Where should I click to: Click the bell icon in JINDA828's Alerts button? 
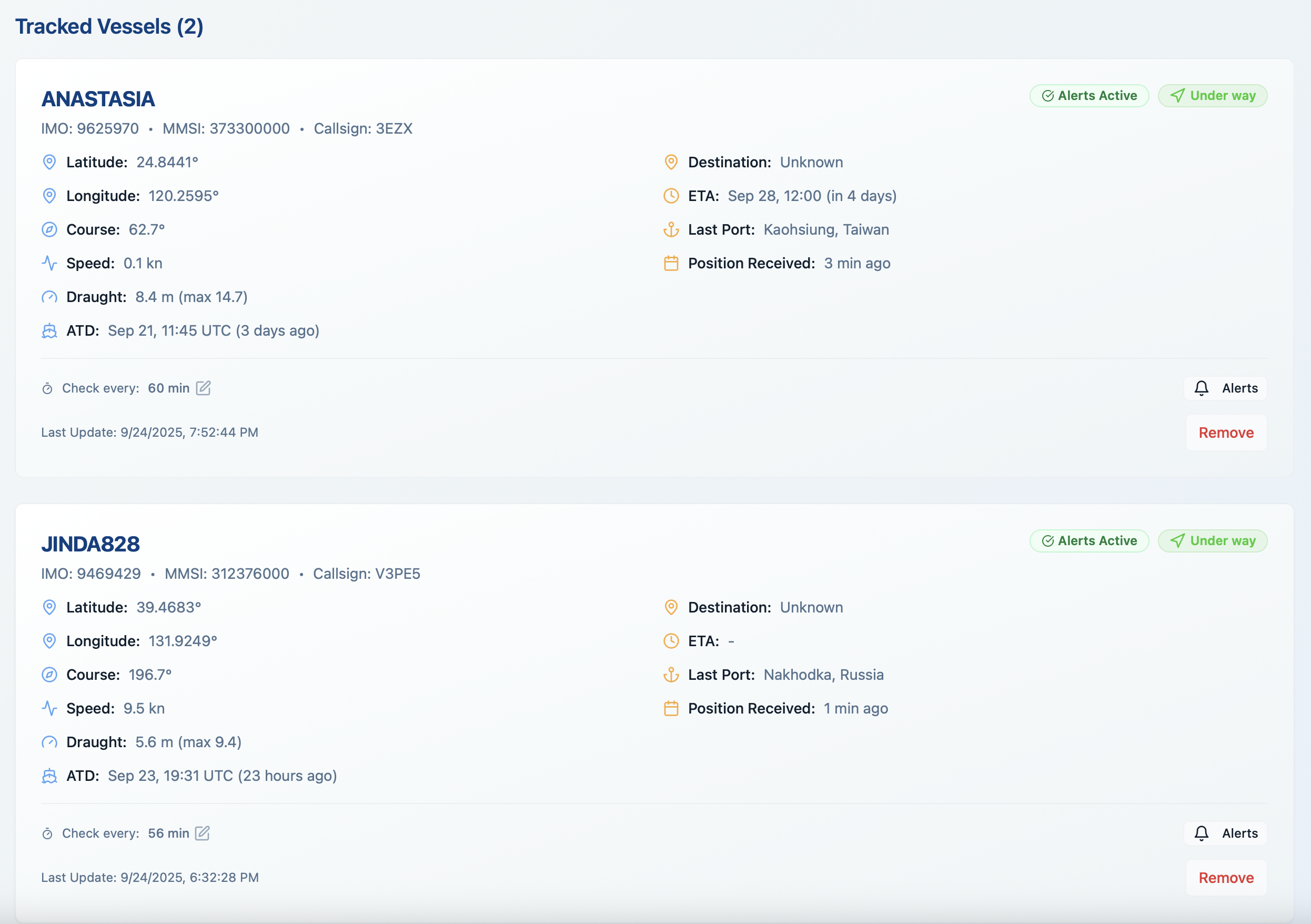1202,833
